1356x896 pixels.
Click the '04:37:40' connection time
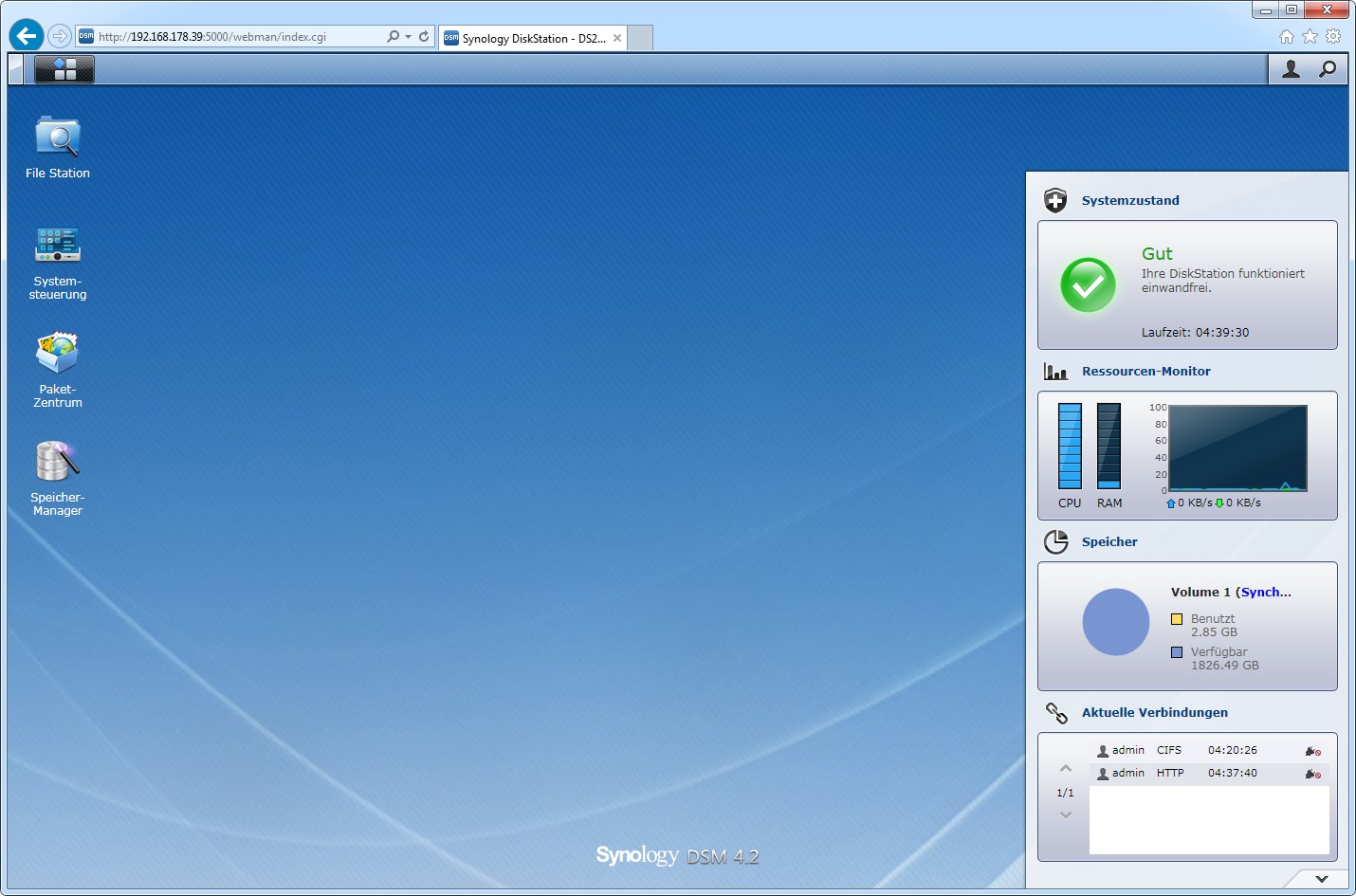(1233, 773)
